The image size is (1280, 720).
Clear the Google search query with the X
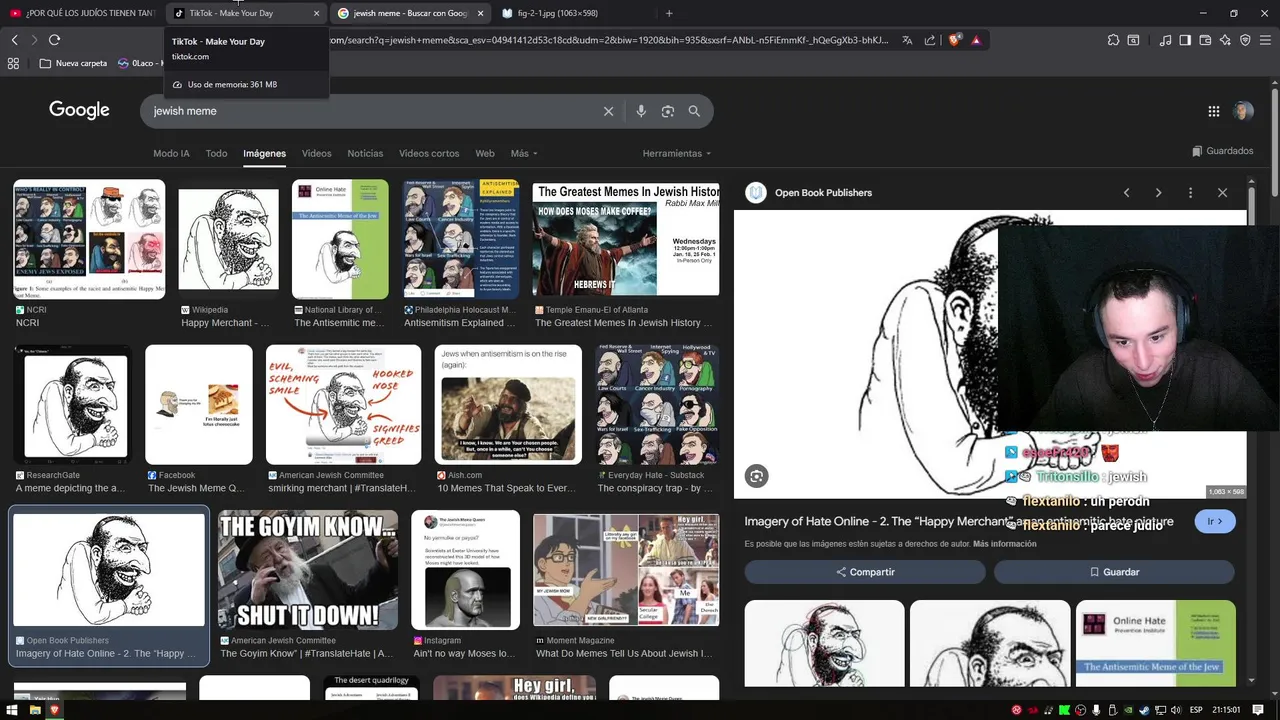[x=608, y=111]
